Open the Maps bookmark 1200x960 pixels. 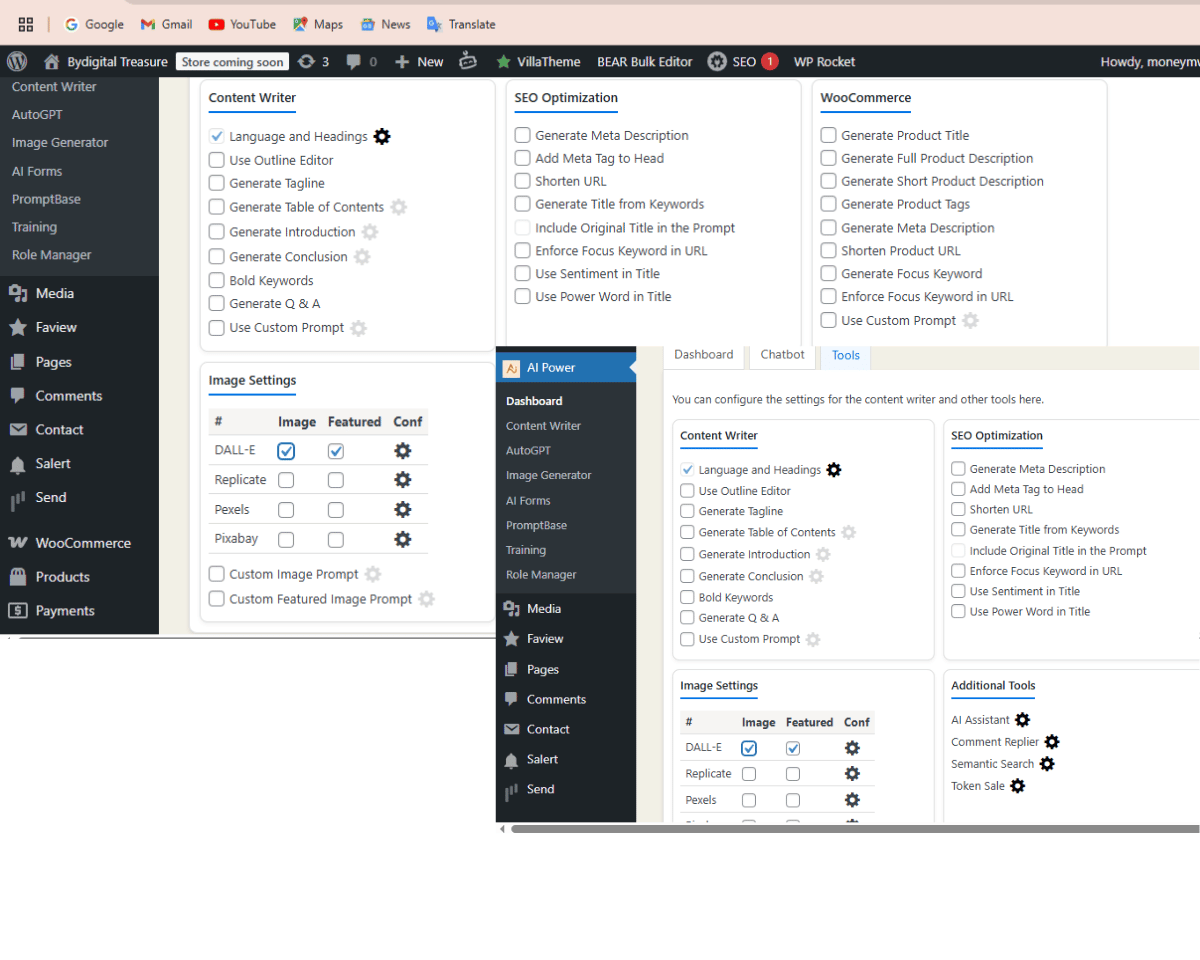coord(318,24)
